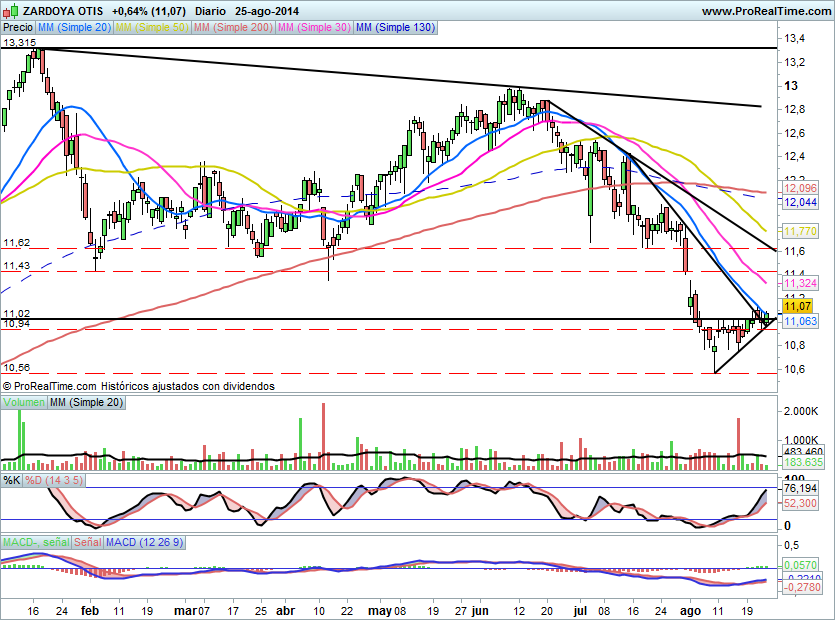Click the Volumen panel label
The height and width of the screenshot is (620, 835).
(24, 403)
